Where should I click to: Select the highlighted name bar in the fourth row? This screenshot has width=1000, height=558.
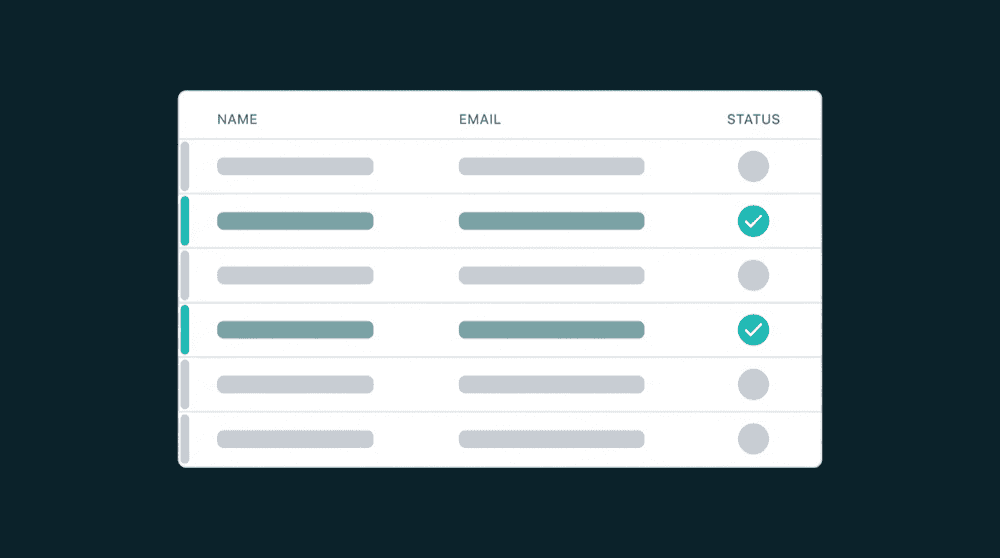point(295,330)
